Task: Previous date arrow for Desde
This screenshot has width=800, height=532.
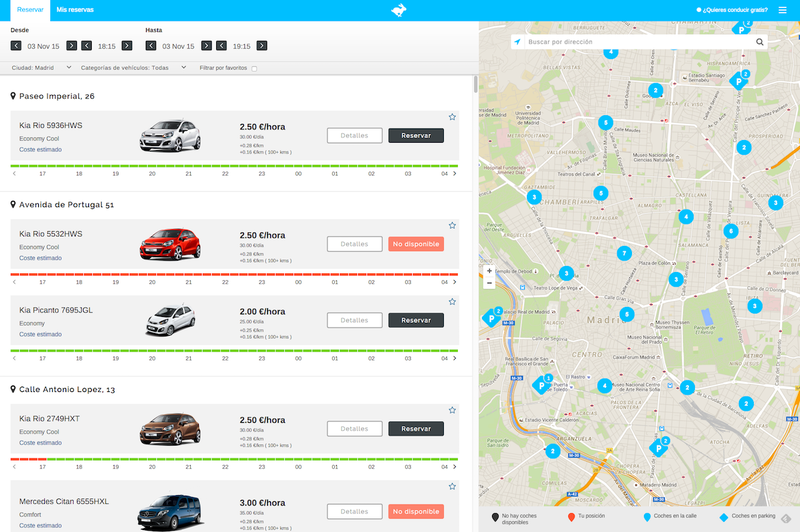Action: pos(16,46)
